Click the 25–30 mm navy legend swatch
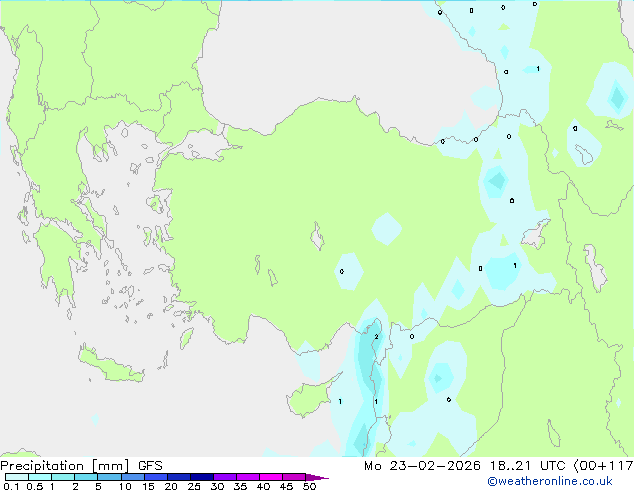634x490 pixels. 202,477
